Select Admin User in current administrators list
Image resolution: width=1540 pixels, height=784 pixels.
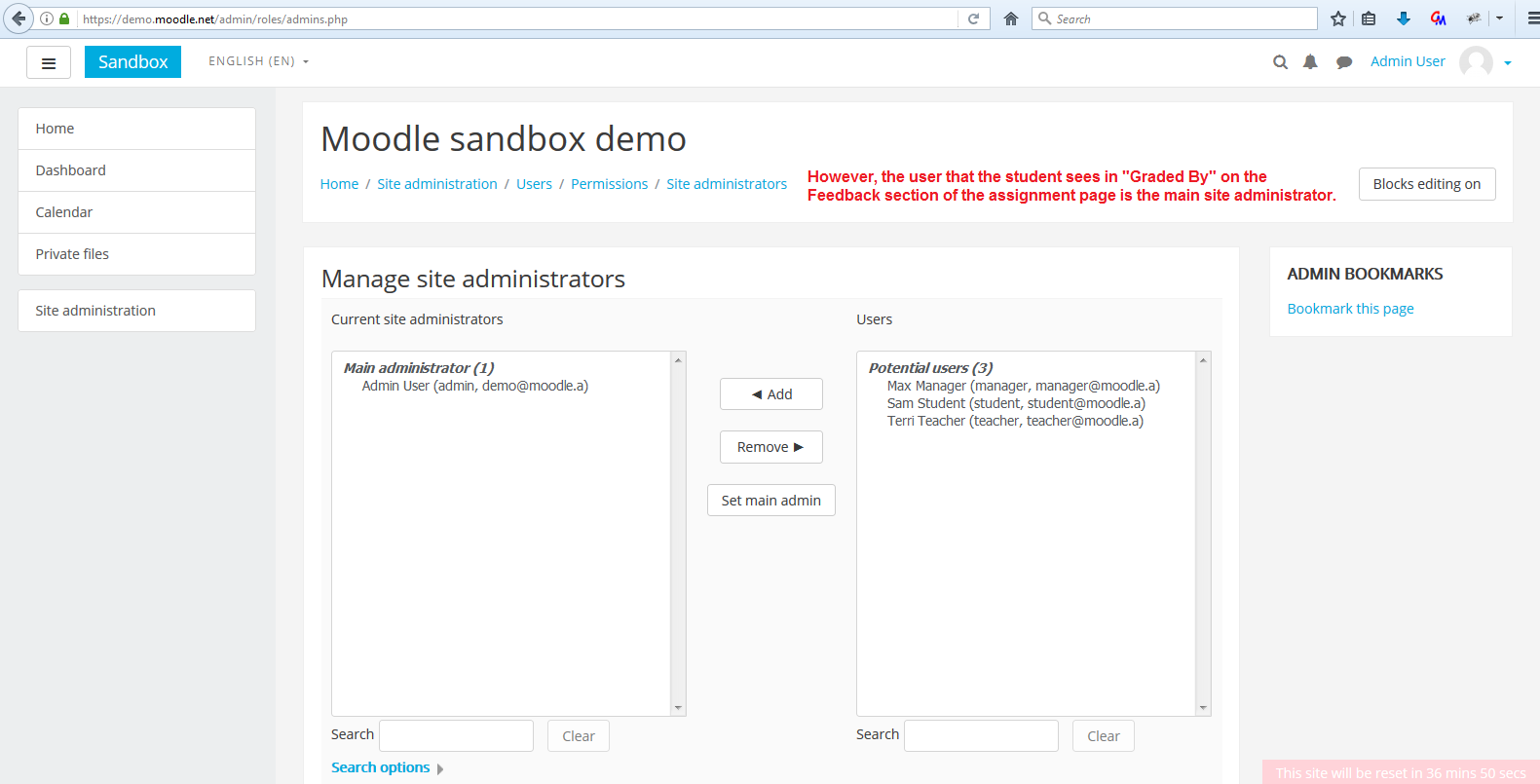(475, 386)
